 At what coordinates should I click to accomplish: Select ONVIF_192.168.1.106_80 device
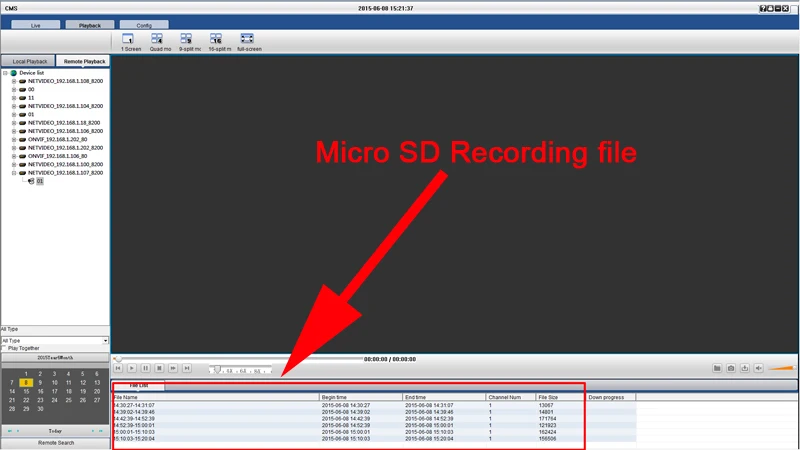(57, 156)
